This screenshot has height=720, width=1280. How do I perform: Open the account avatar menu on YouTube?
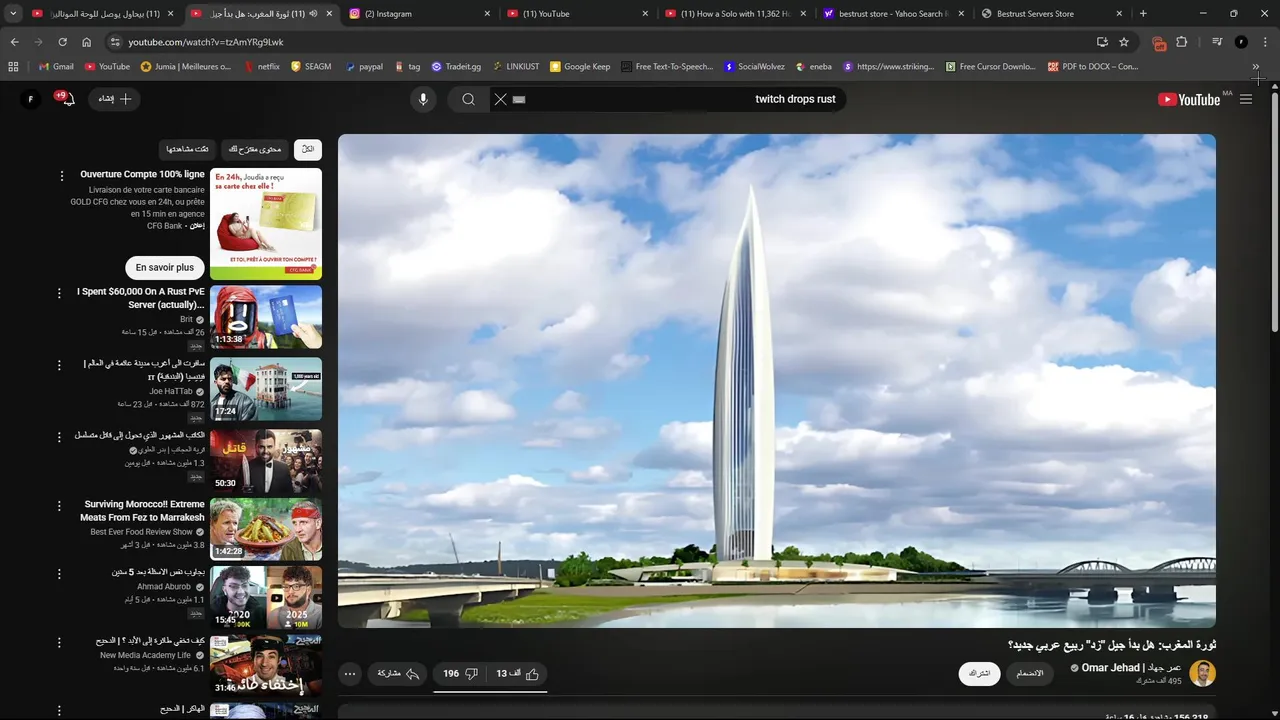point(31,99)
